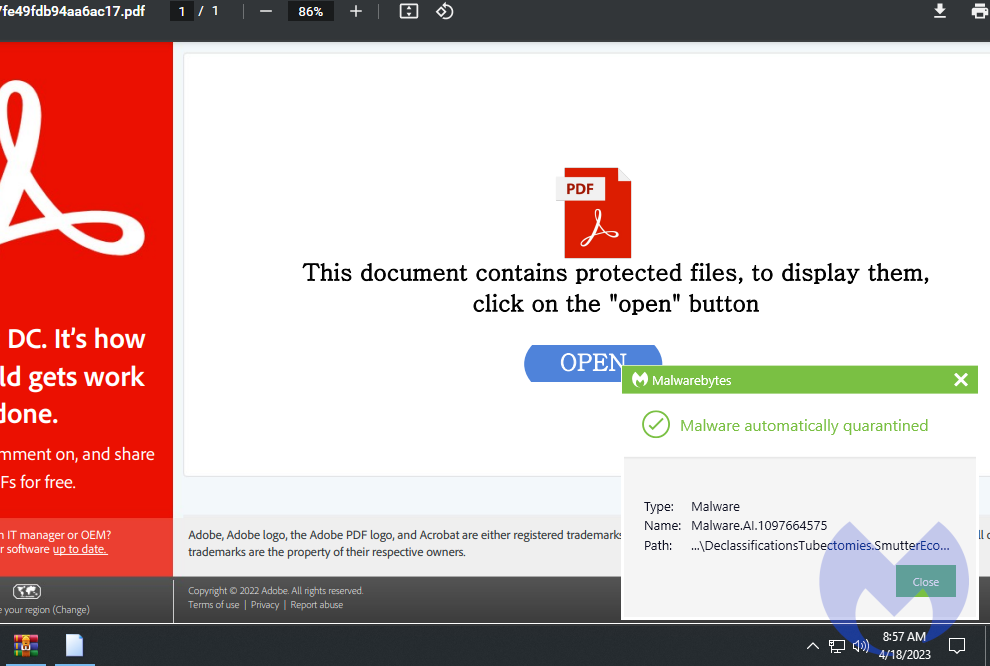Rotate the PDF counterclockwise

445,11
